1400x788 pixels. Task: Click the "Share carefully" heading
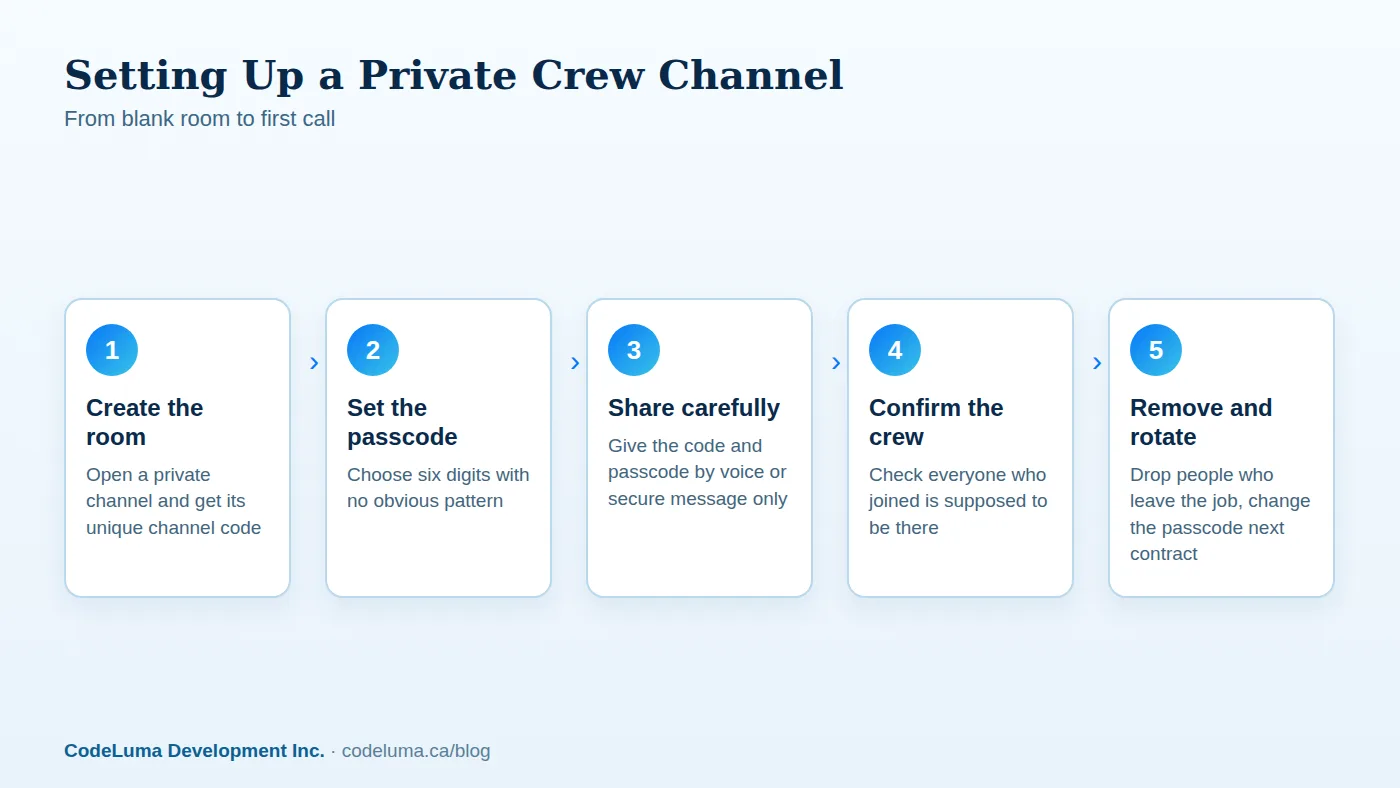click(694, 408)
